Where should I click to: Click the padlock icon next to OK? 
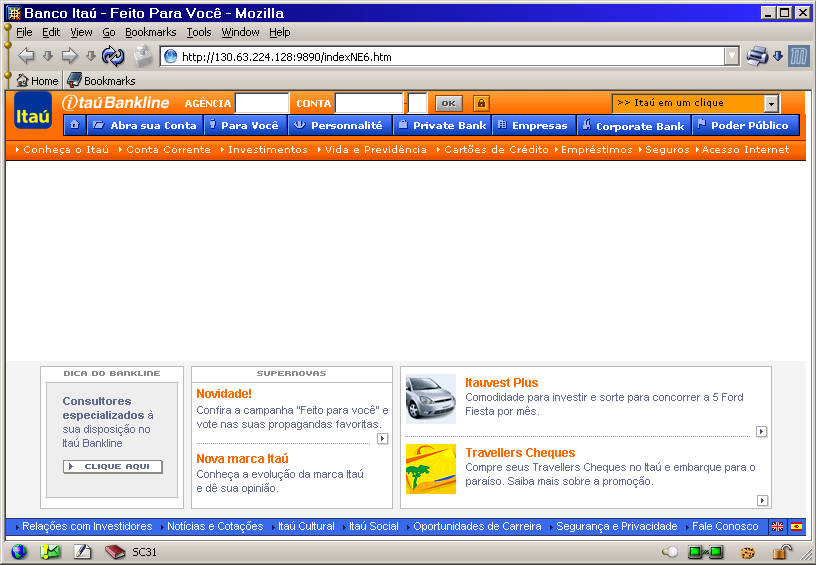point(480,103)
